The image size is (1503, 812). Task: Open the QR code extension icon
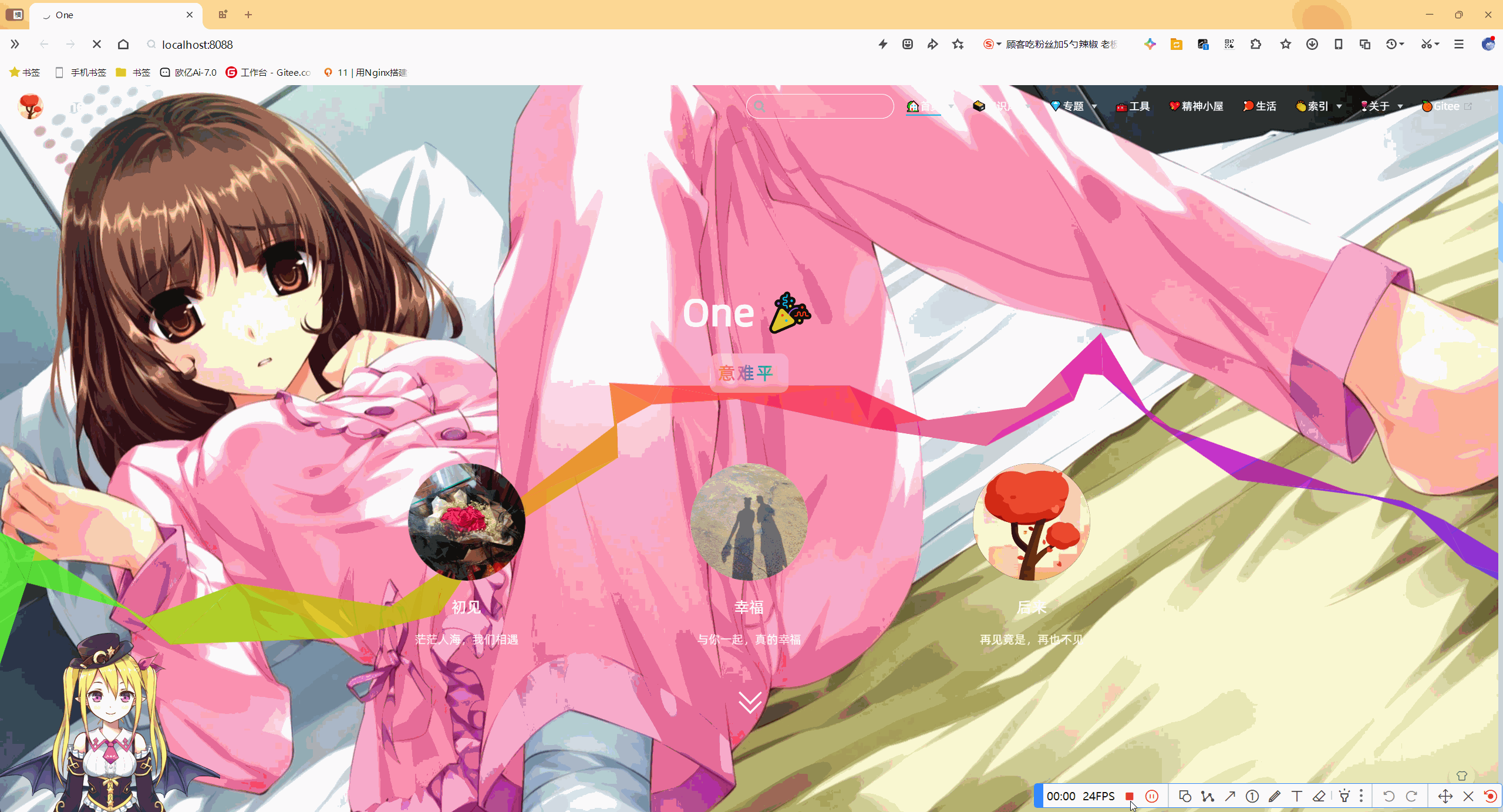click(x=1229, y=44)
